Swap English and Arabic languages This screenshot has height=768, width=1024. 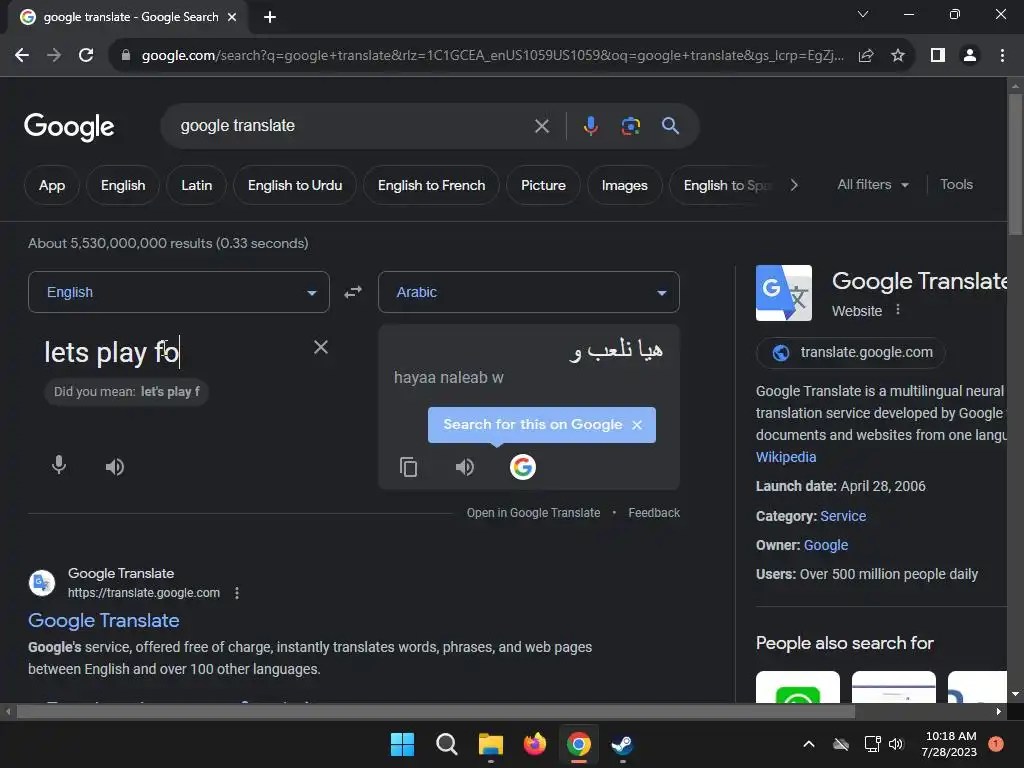coord(353,292)
